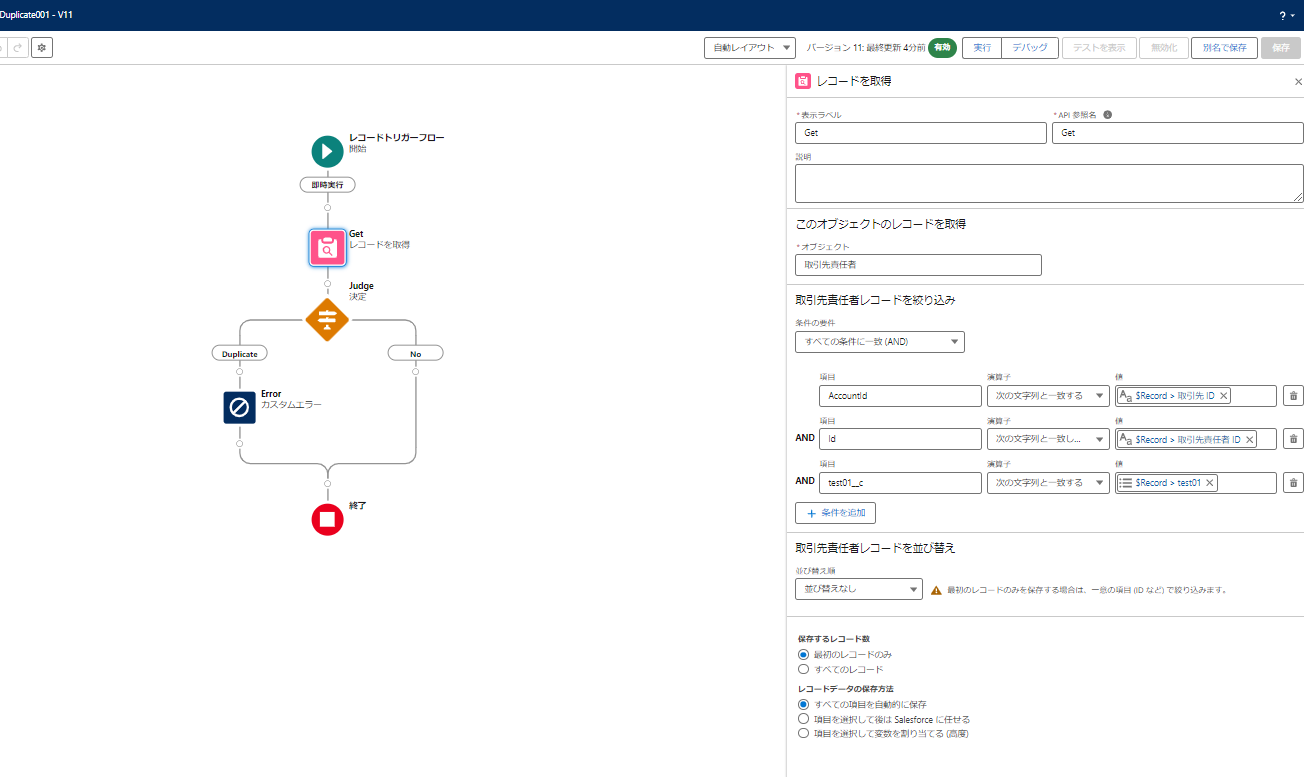Click the レコードトリガーフロー start label
1304x777 pixels.
pos(397,137)
